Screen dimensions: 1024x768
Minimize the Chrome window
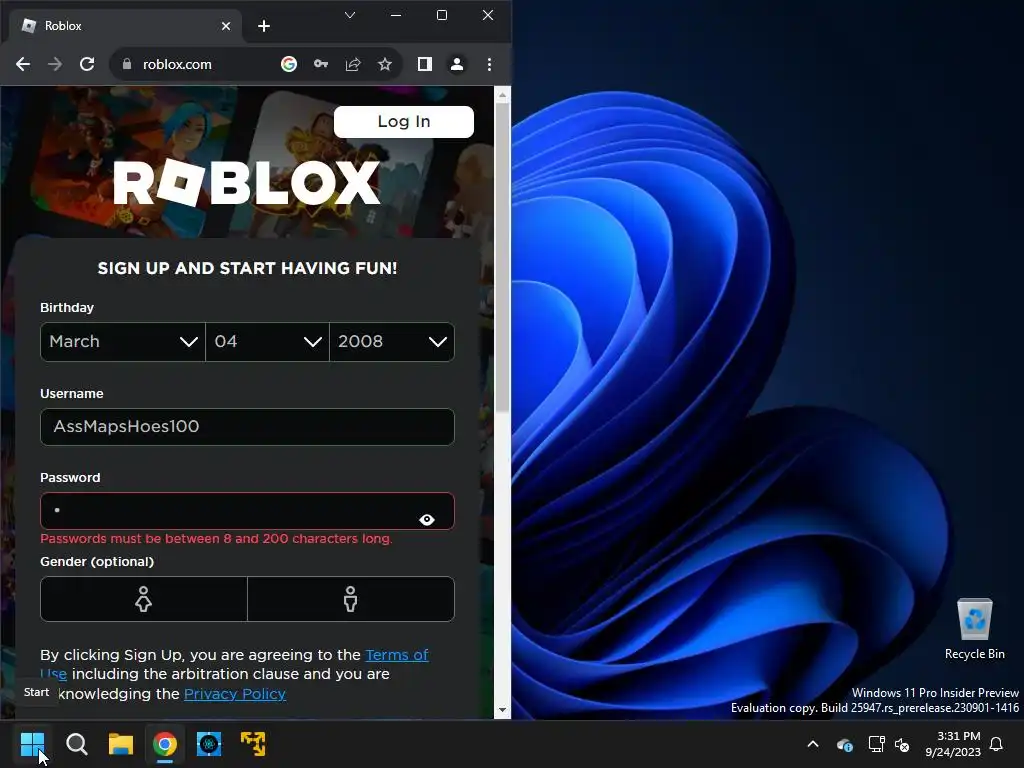coord(396,15)
